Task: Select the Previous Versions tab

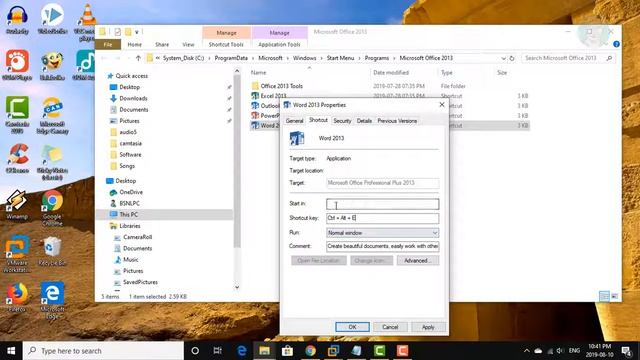Action: coord(397,121)
